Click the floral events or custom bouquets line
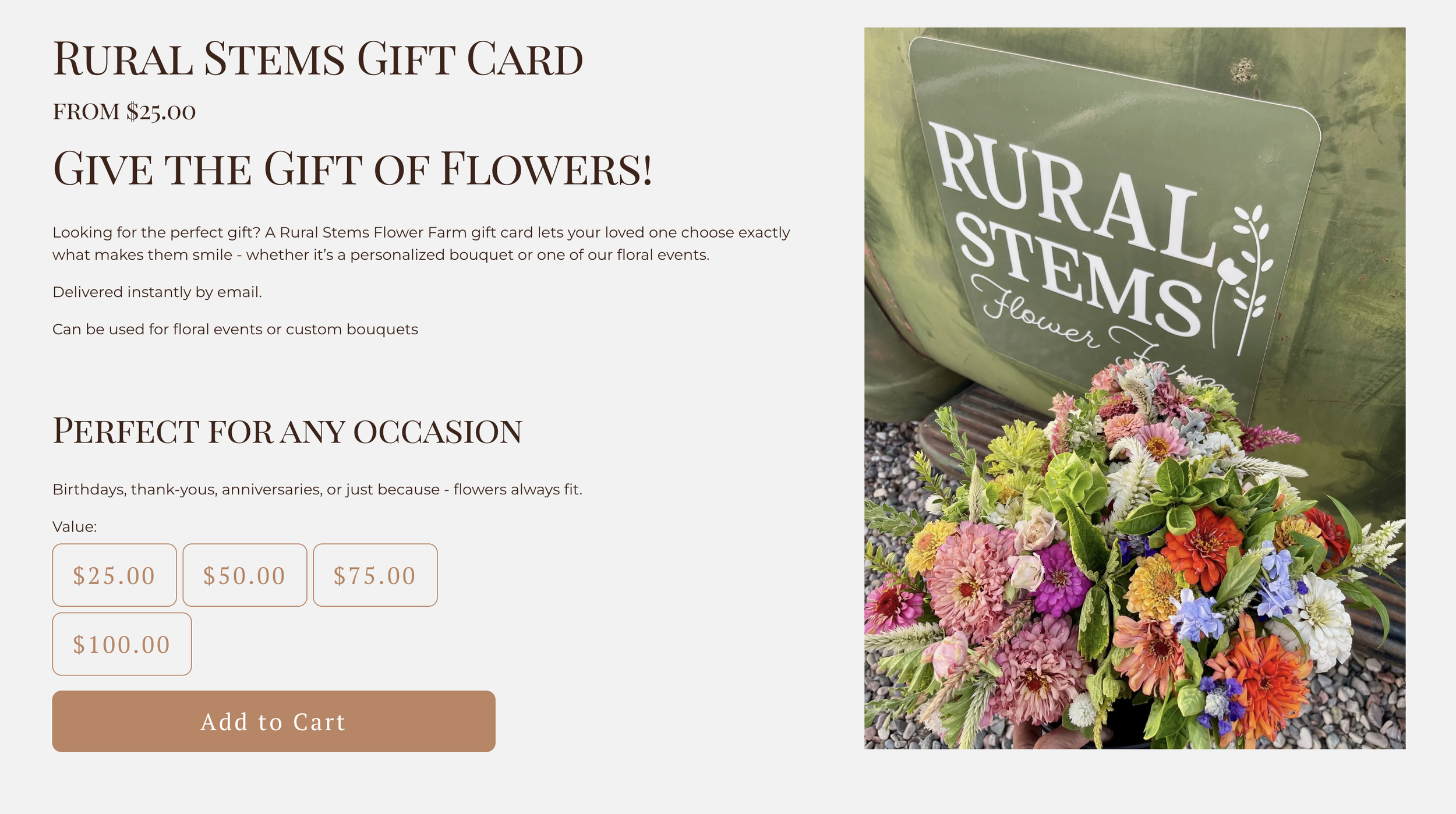The image size is (1456, 814). click(x=235, y=329)
